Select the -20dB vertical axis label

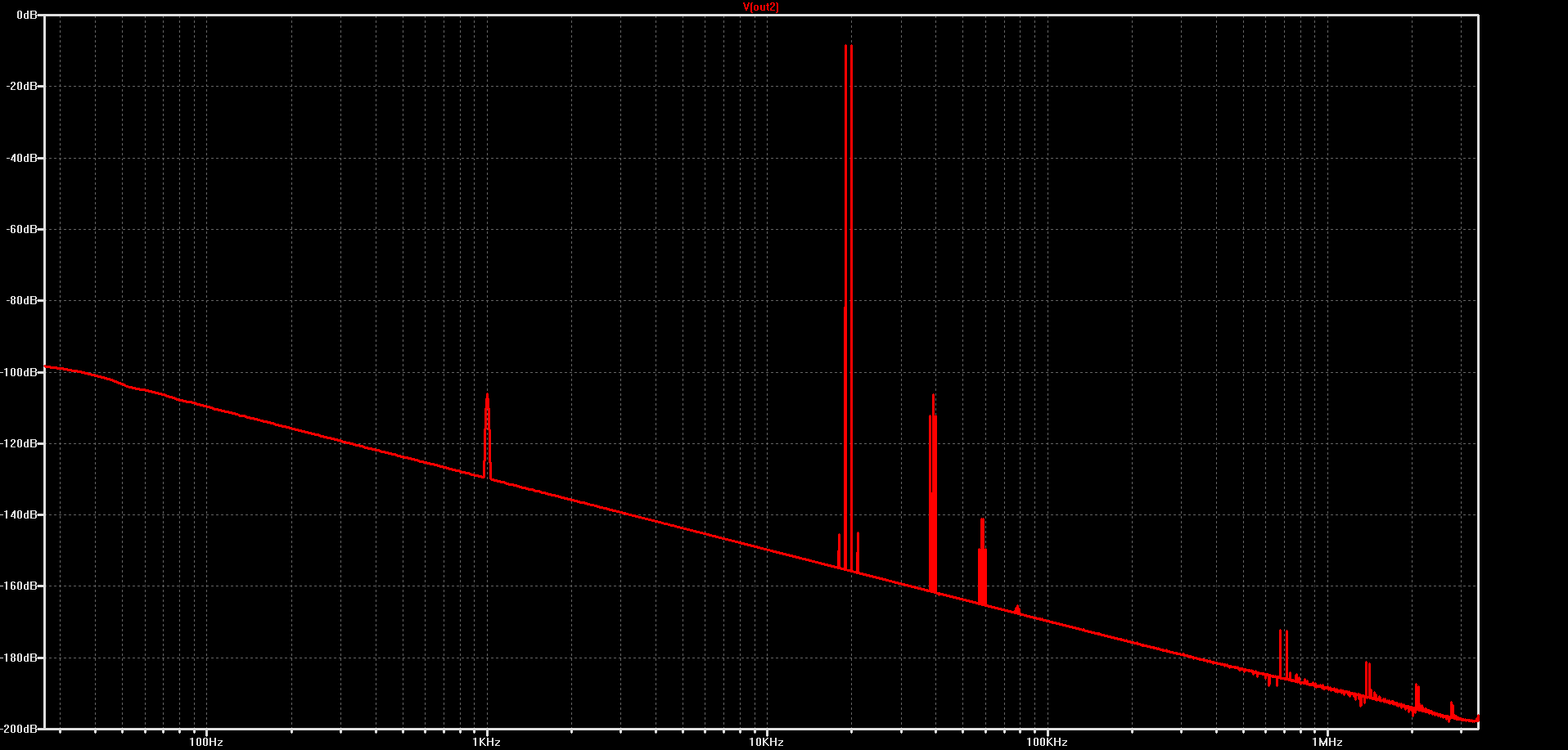[x=22, y=86]
